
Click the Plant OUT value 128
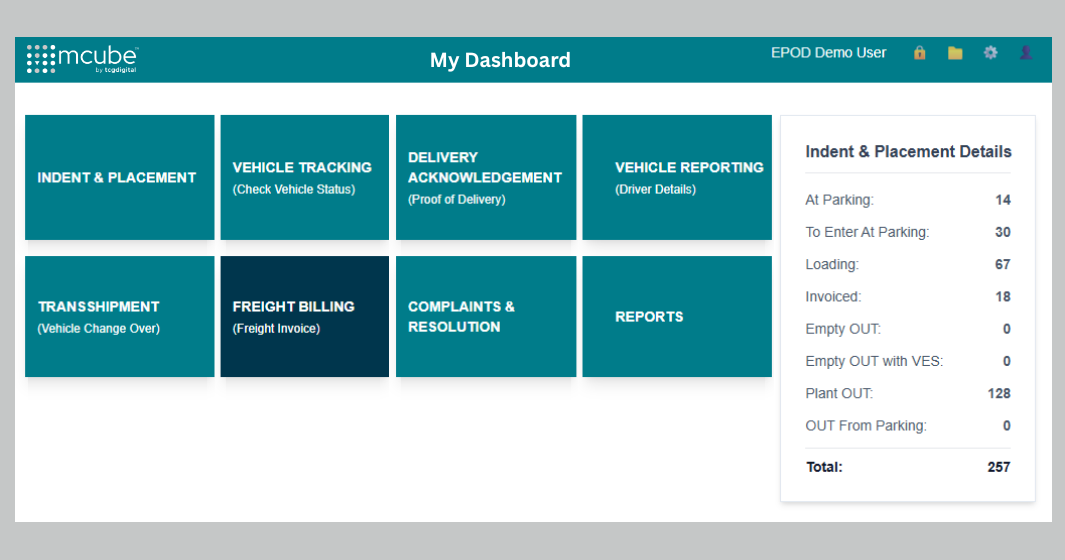[x=999, y=393]
